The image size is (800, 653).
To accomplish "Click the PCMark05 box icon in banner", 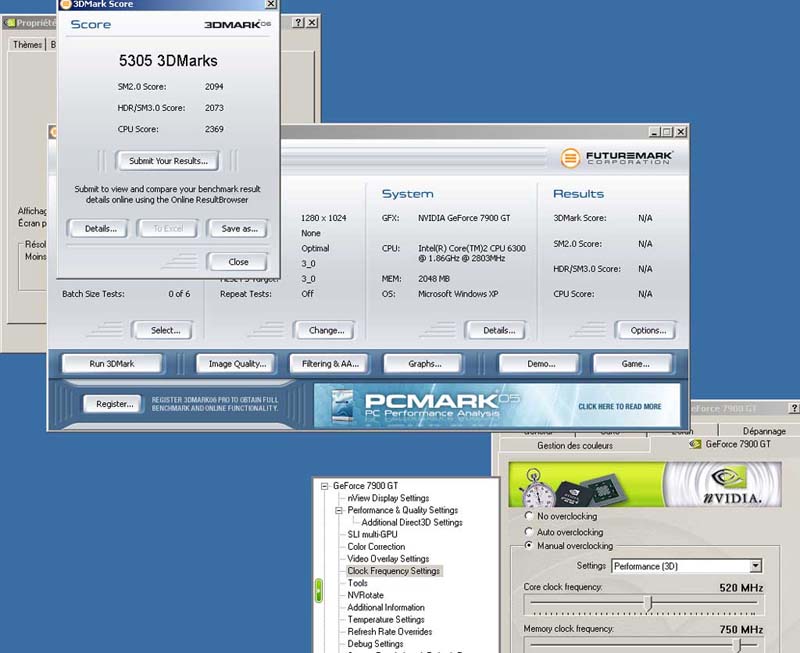I will coord(342,406).
